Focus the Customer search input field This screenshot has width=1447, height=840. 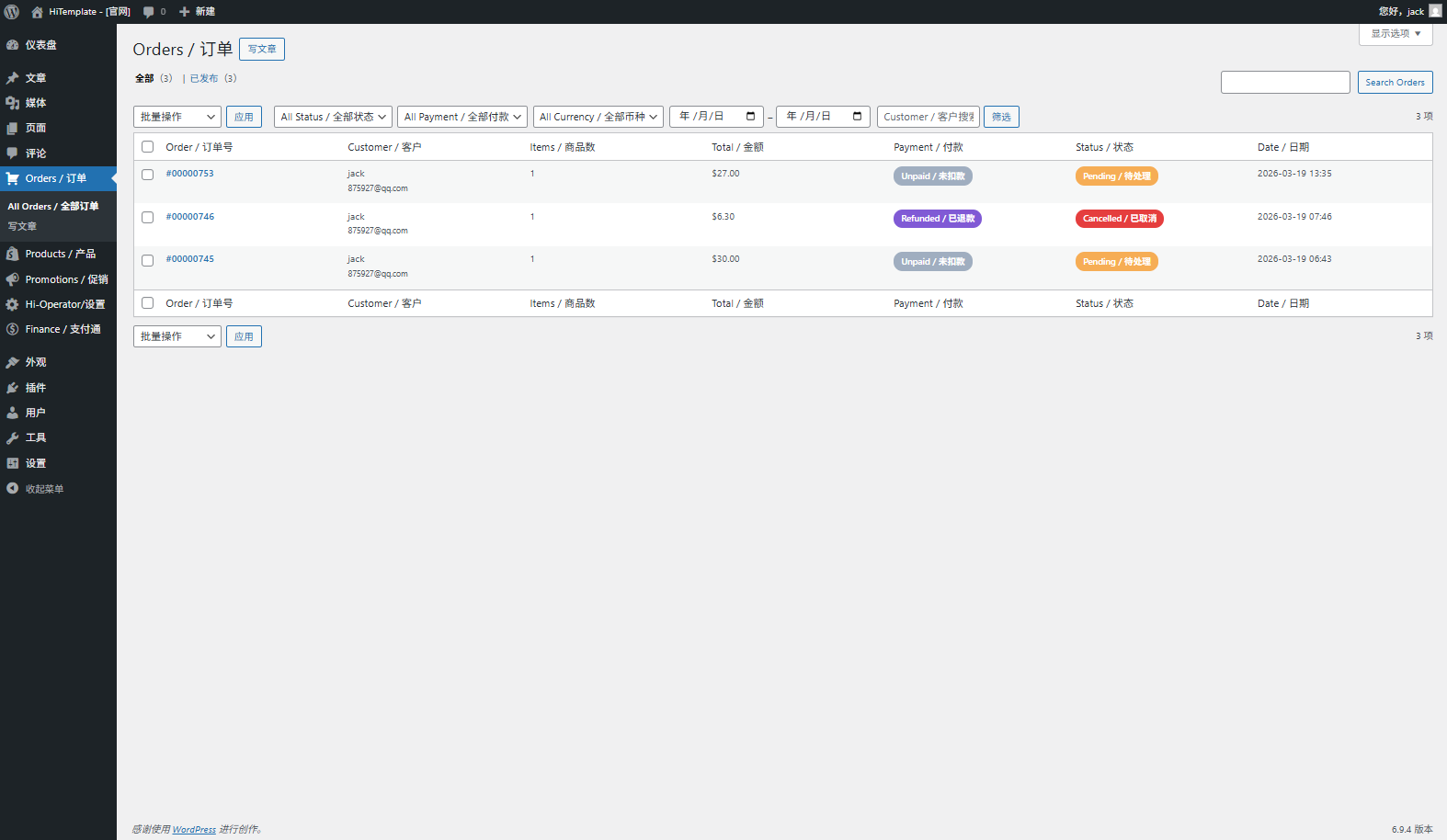(928, 117)
